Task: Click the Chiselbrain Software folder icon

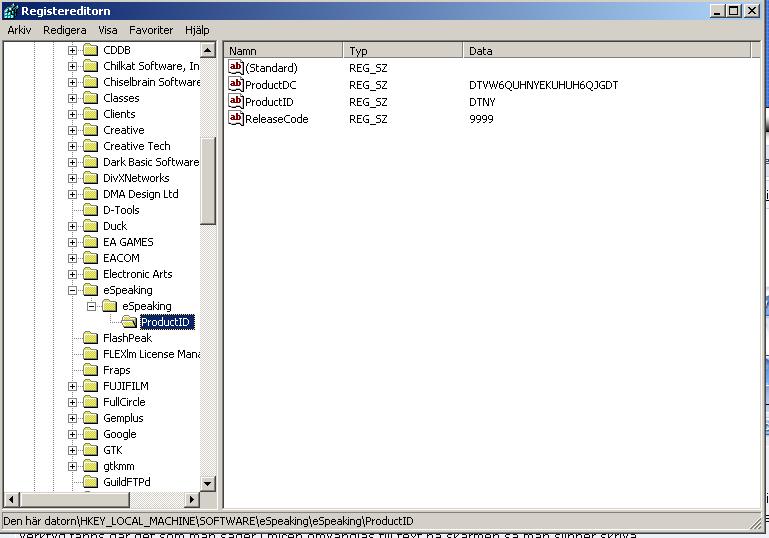Action: pos(90,81)
